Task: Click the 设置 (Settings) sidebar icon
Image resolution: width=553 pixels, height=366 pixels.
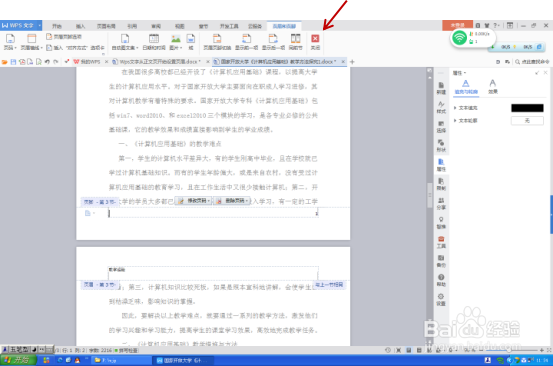Action: coord(441,300)
